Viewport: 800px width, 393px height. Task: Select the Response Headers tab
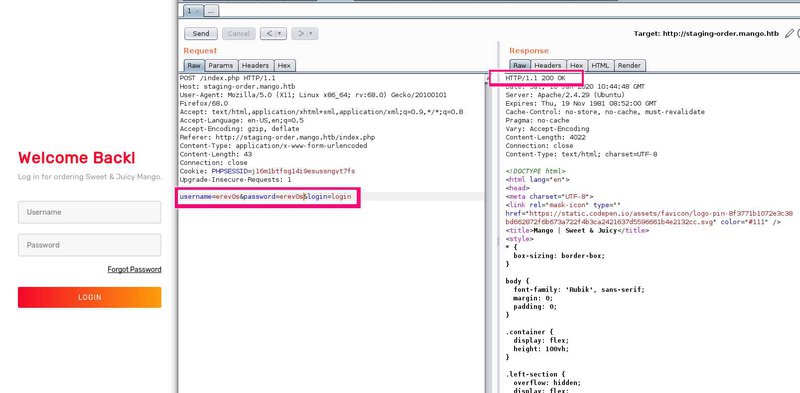[547, 65]
